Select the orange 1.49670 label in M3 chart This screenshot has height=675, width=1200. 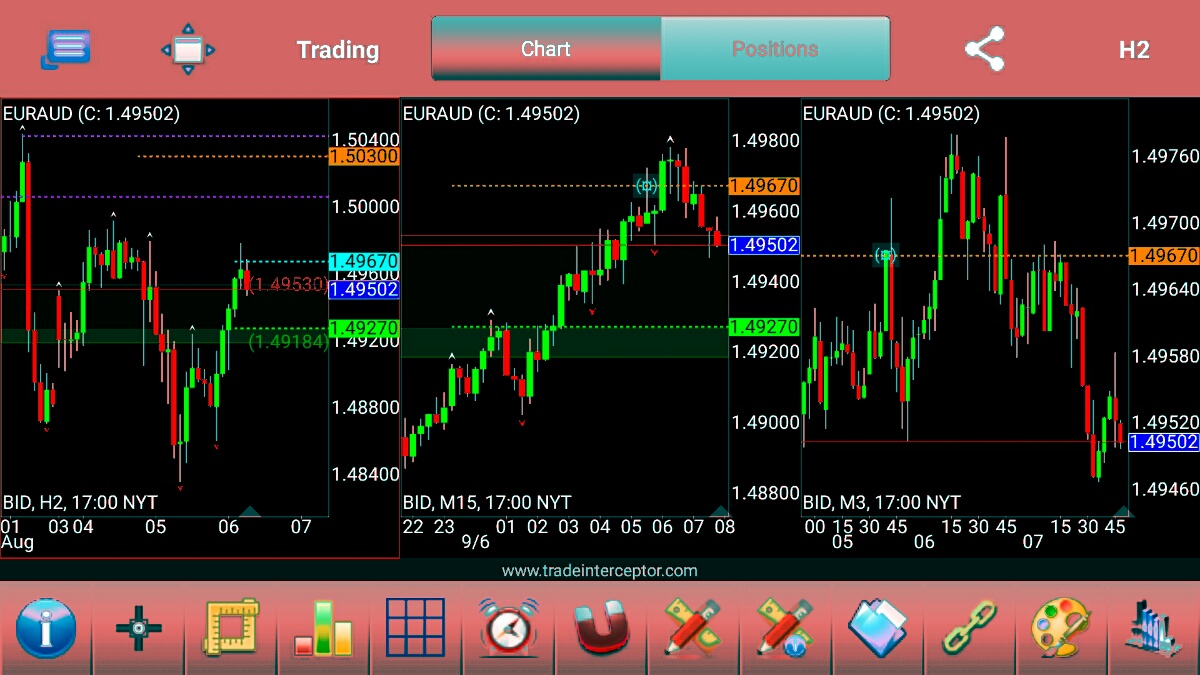[1164, 256]
